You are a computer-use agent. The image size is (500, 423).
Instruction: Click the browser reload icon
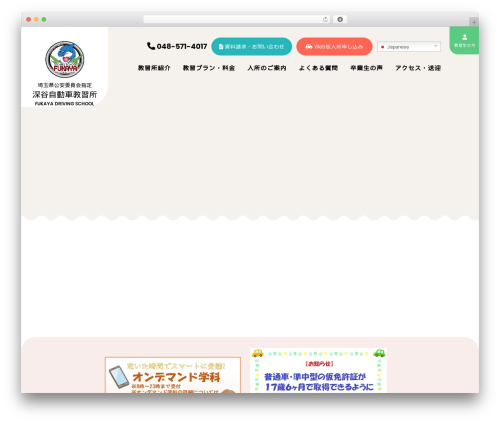pyautogui.click(x=325, y=20)
